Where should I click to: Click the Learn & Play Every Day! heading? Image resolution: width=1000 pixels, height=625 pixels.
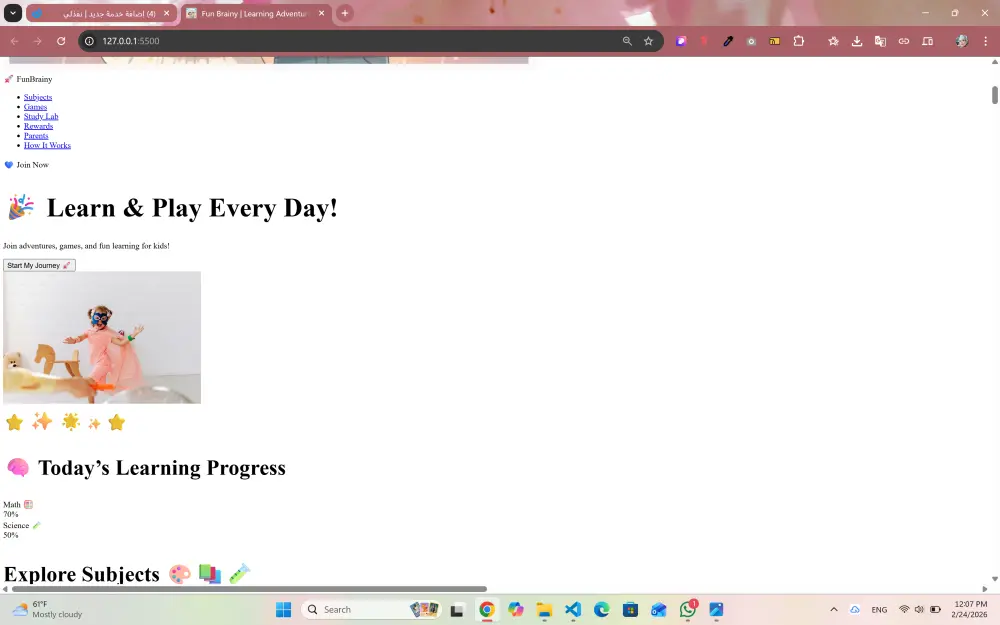click(172, 208)
